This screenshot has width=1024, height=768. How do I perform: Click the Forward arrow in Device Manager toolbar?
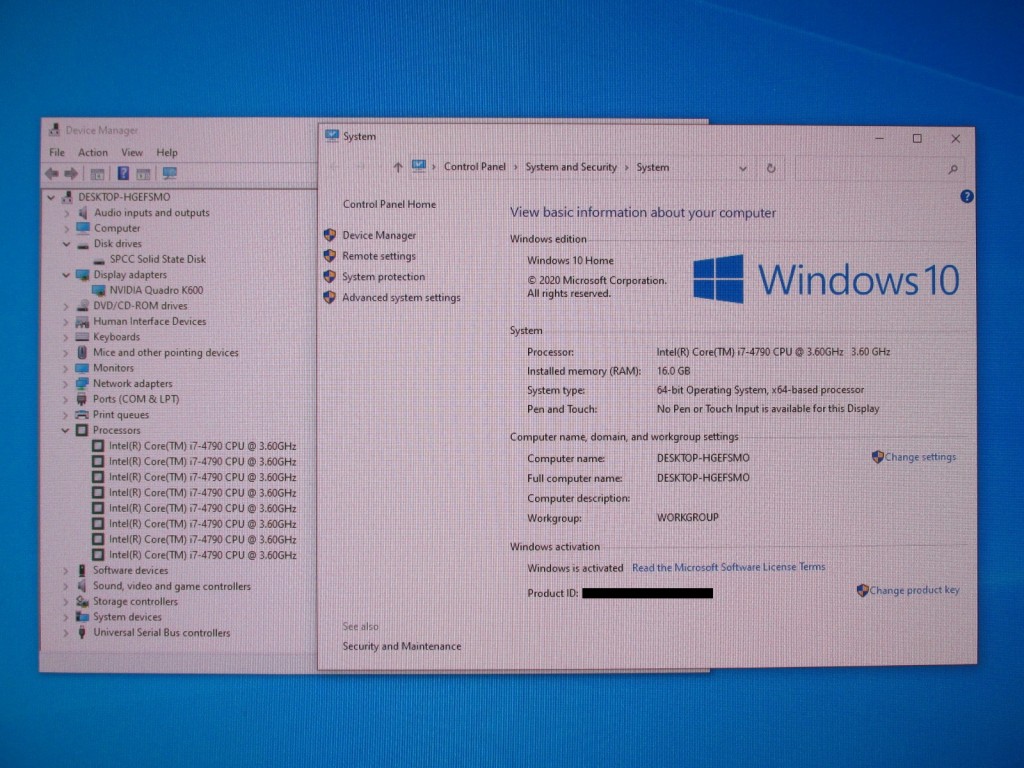click(71, 173)
